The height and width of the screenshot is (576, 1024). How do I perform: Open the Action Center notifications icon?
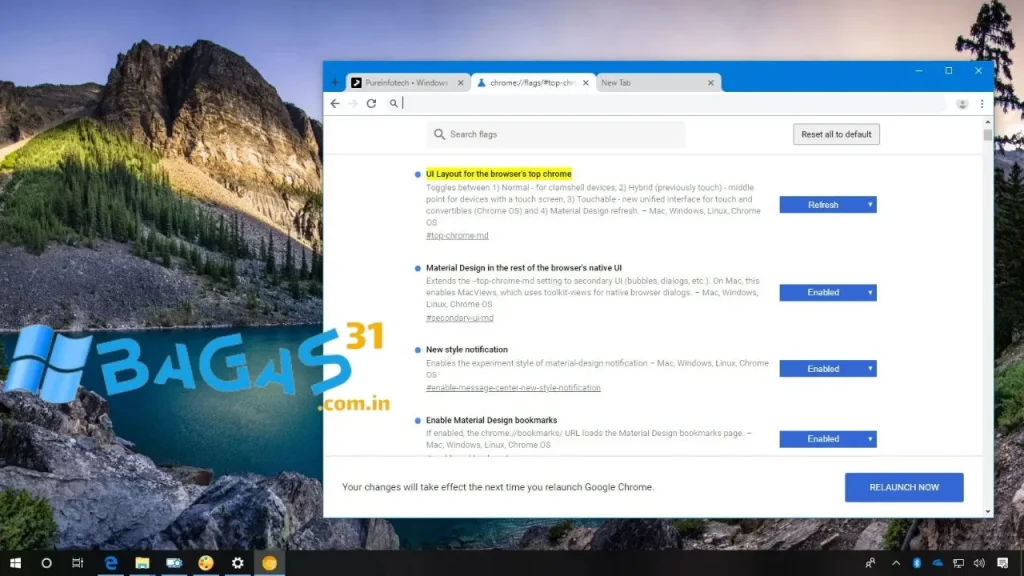click(1003, 563)
